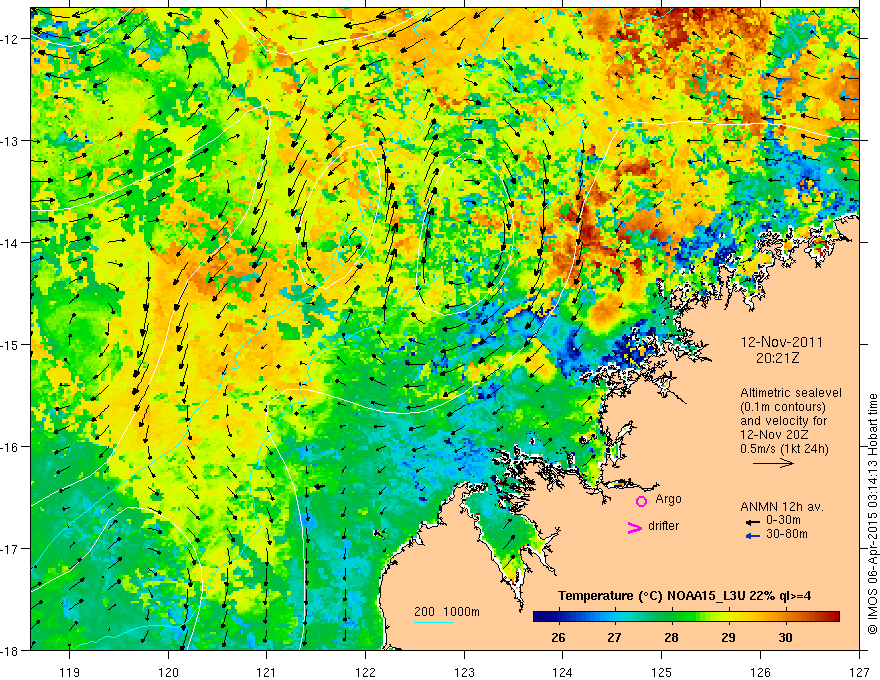Click the longitude axis label 124

point(563,673)
